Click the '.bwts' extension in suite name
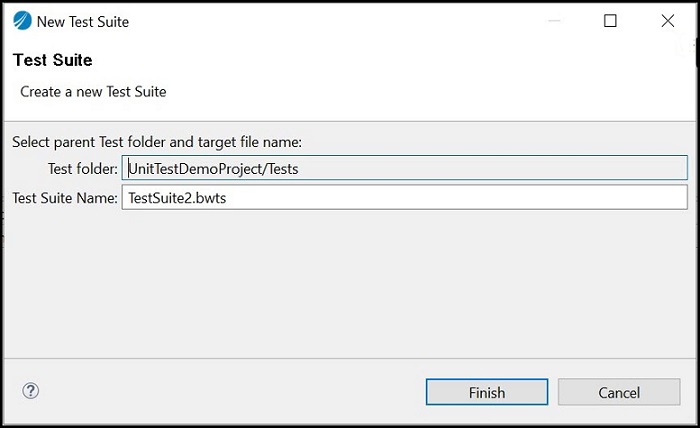The image size is (700, 428). tap(208, 198)
